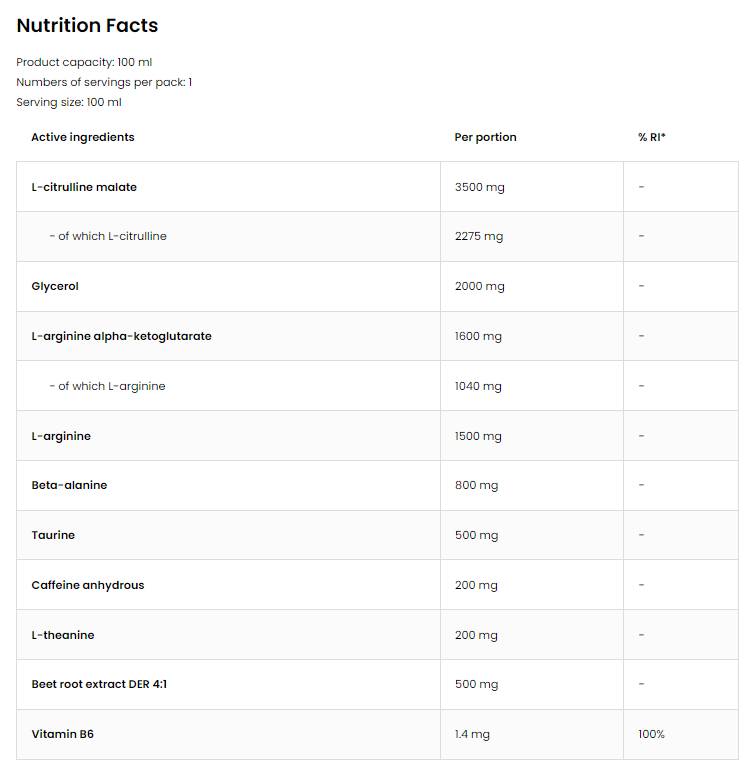Select the L-citrulline malate row label
The width and height of the screenshot is (754, 773).
tap(84, 187)
